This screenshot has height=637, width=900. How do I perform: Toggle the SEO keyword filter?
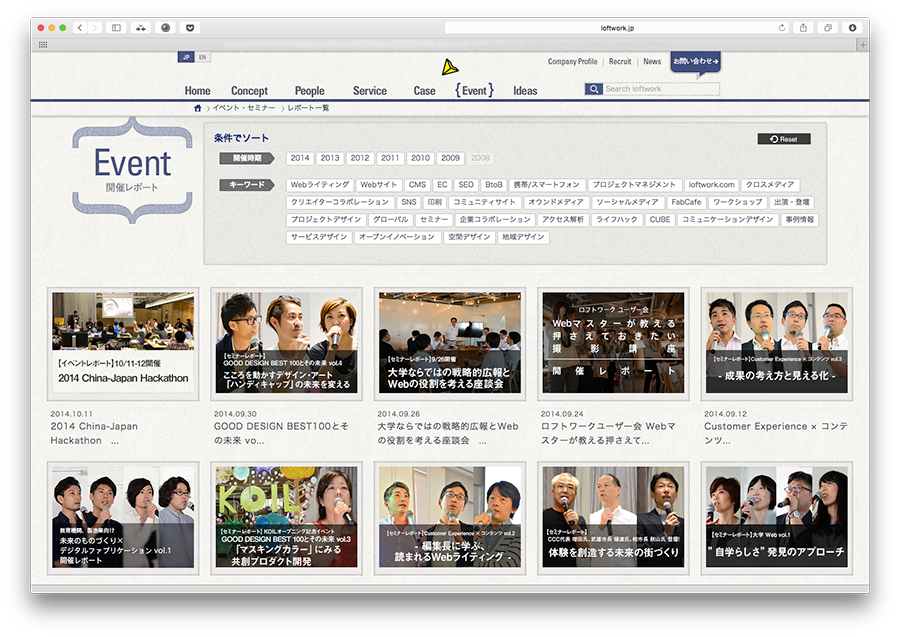(x=466, y=185)
